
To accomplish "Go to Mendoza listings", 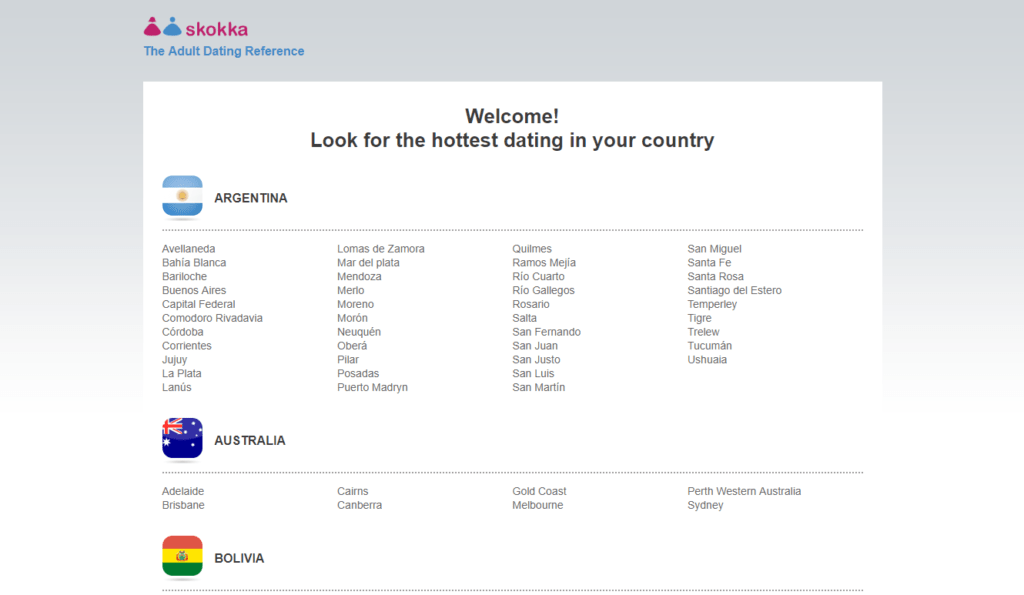I will [359, 276].
